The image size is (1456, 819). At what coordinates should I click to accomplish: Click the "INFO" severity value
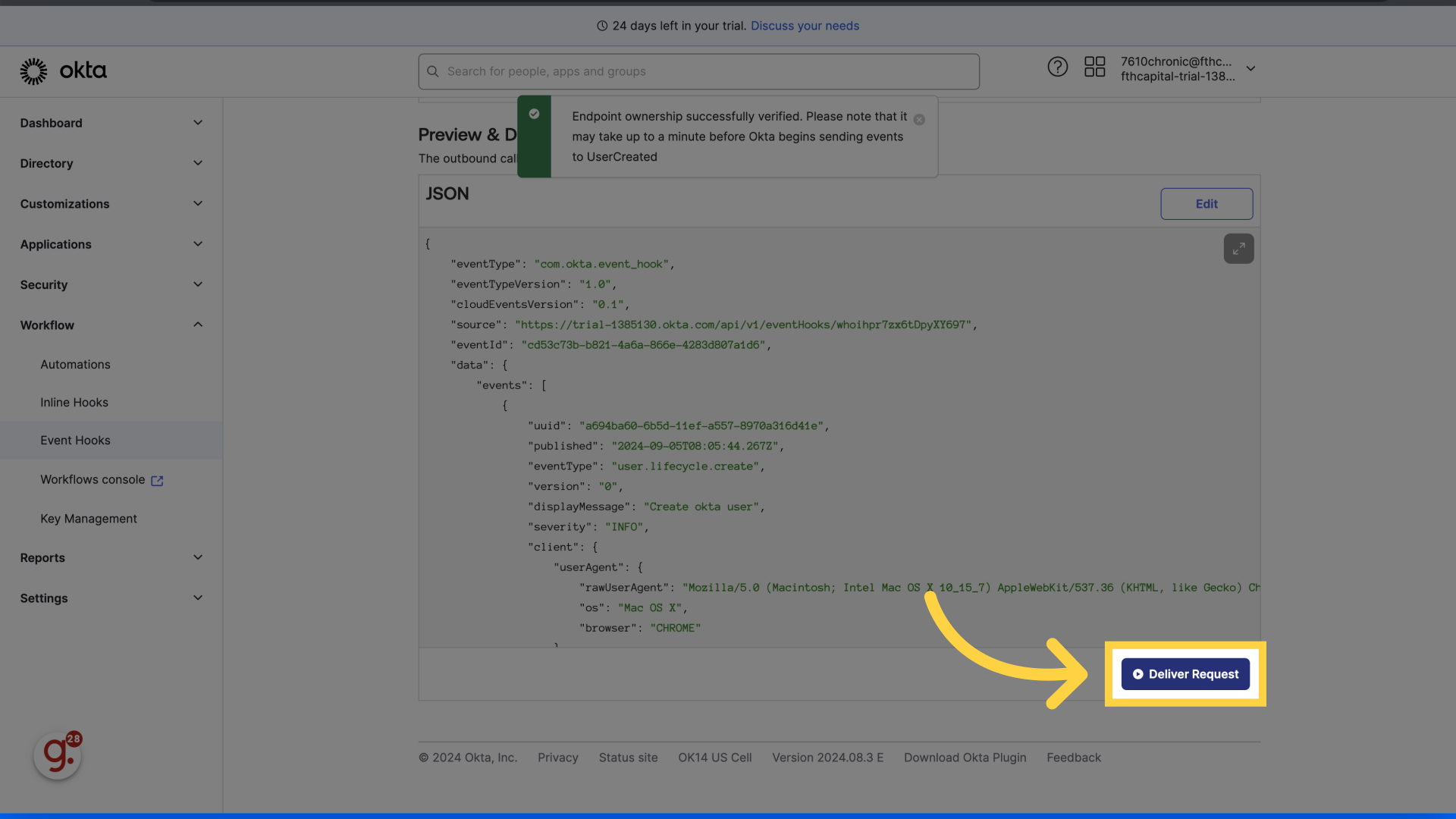[x=624, y=527]
